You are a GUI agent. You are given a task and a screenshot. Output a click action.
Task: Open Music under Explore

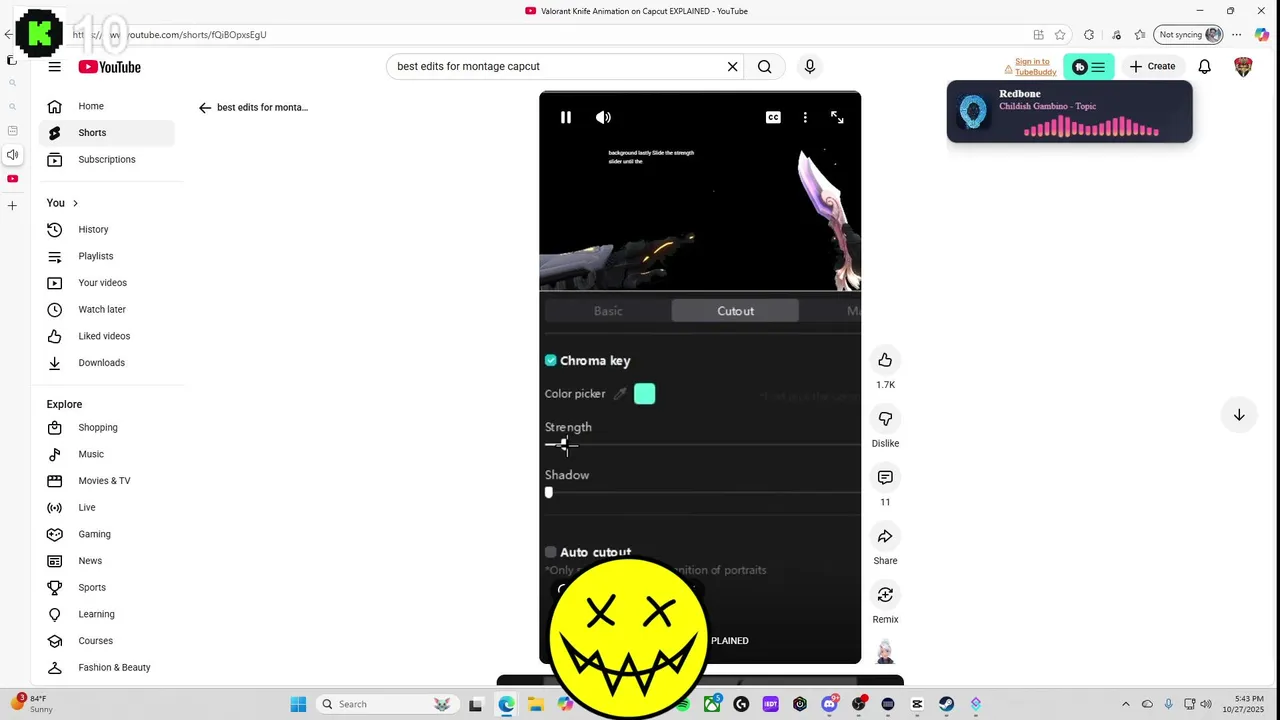pyautogui.click(x=107, y=454)
